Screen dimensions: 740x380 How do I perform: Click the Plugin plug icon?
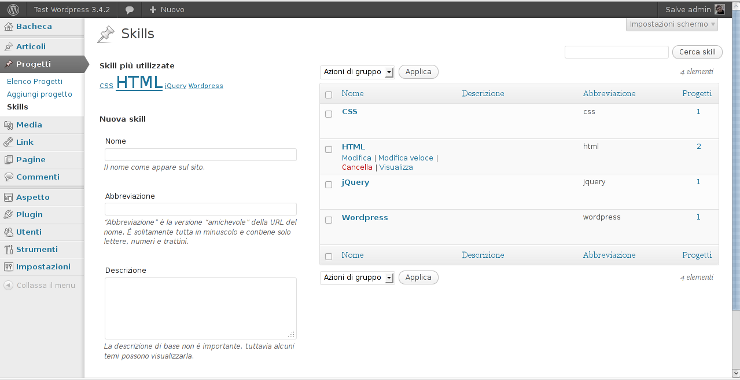(x=8, y=215)
